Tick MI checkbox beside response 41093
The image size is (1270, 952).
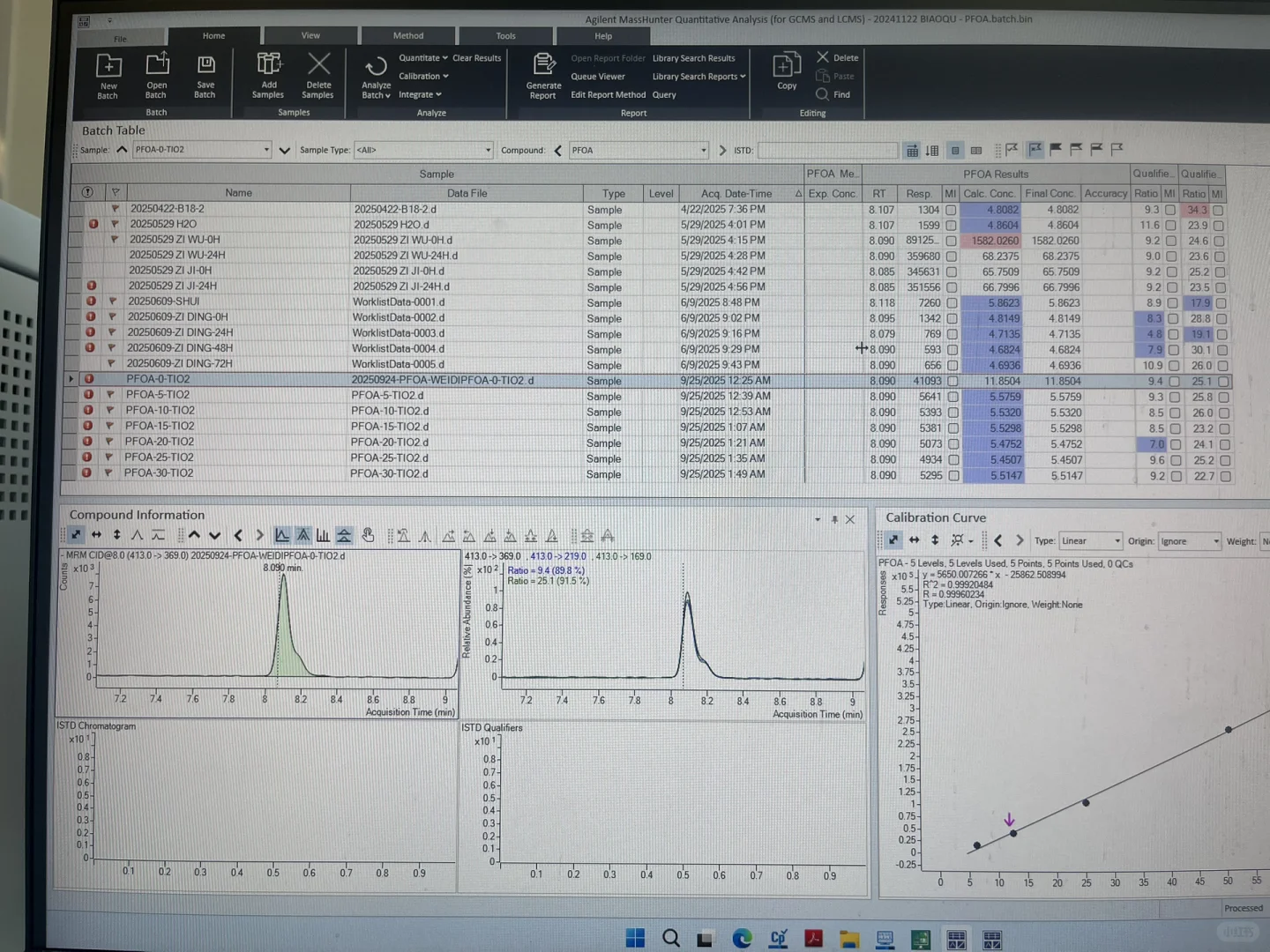click(x=952, y=382)
